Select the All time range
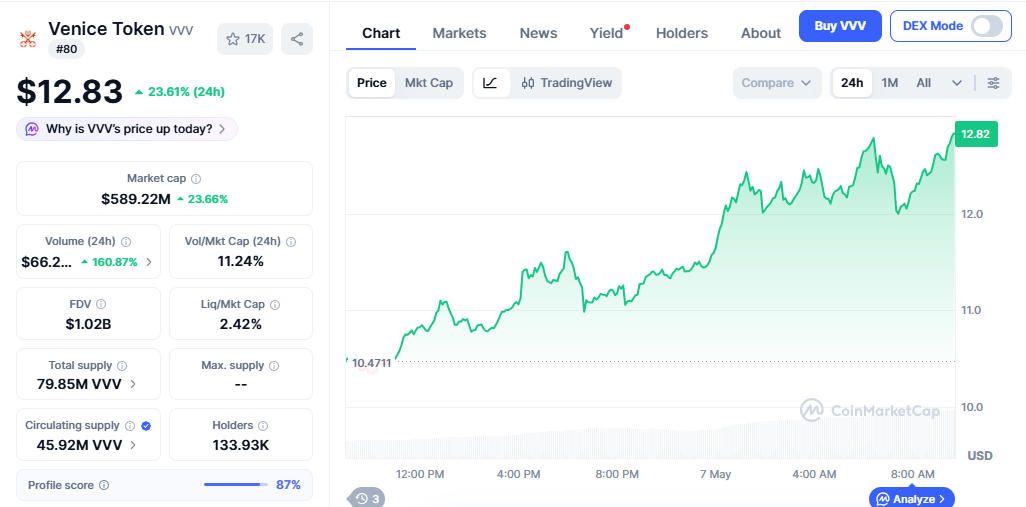Viewport: 1026px width, 507px height. tap(923, 83)
